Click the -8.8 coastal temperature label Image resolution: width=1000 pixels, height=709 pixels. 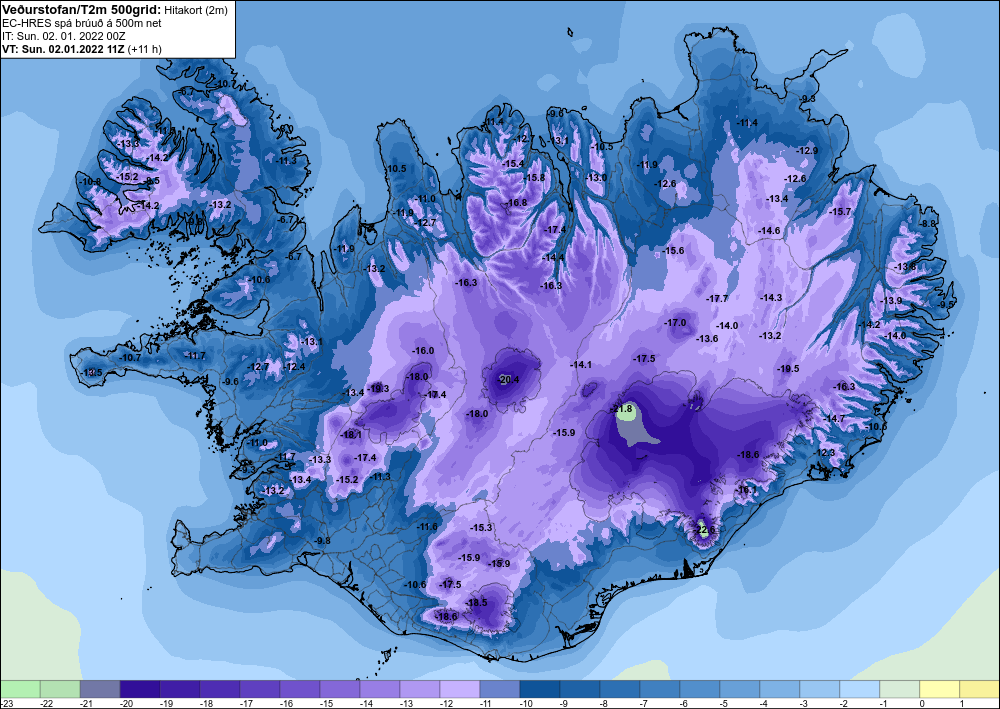928,224
